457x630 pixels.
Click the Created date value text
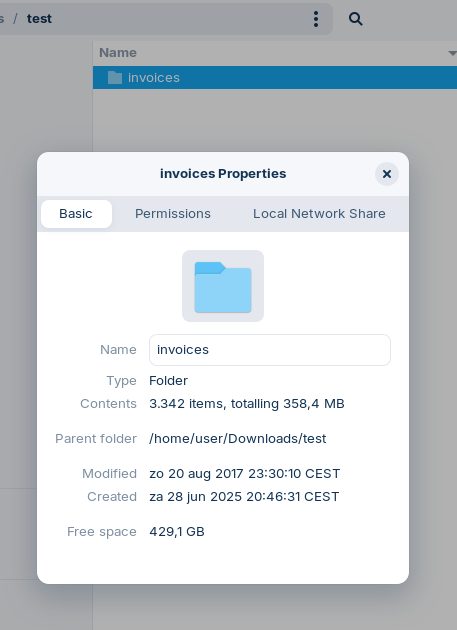tap(244, 497)
